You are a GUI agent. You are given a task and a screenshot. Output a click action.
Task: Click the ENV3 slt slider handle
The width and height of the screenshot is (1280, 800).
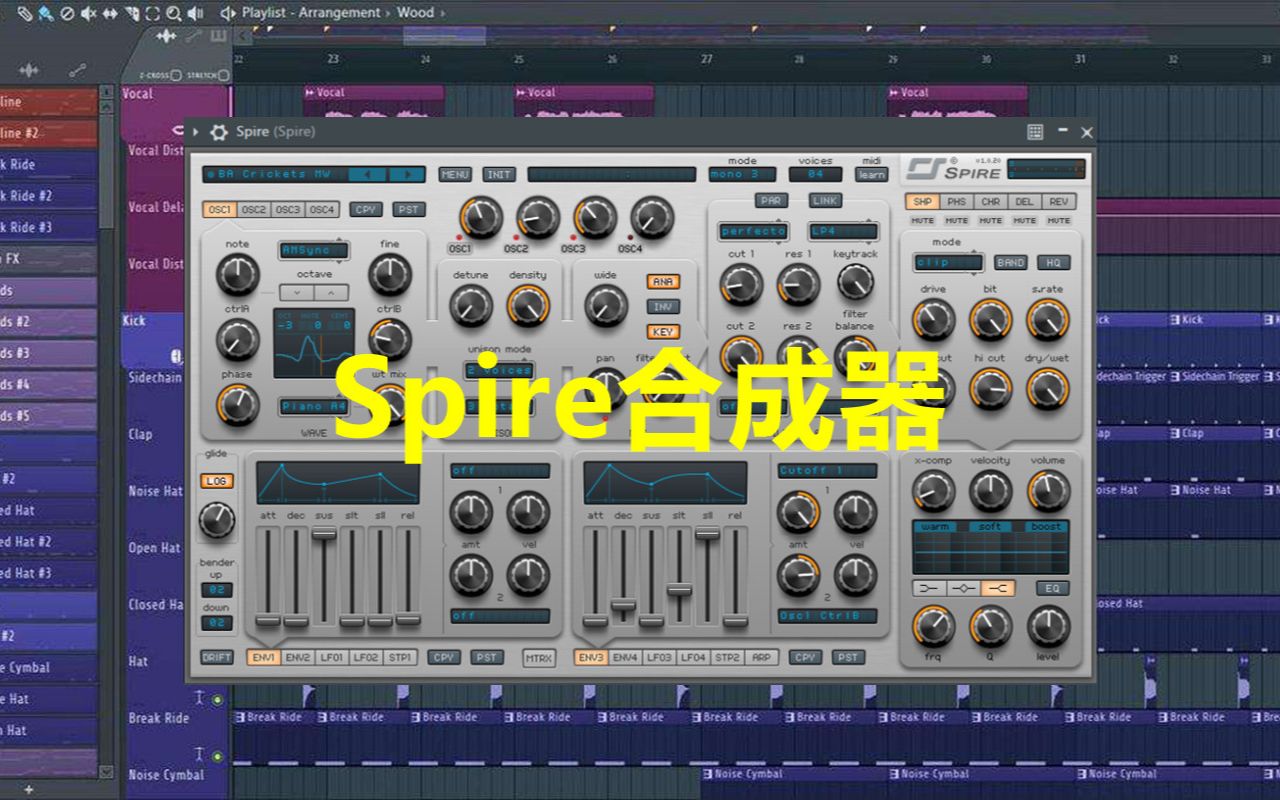tap(679, 590)
